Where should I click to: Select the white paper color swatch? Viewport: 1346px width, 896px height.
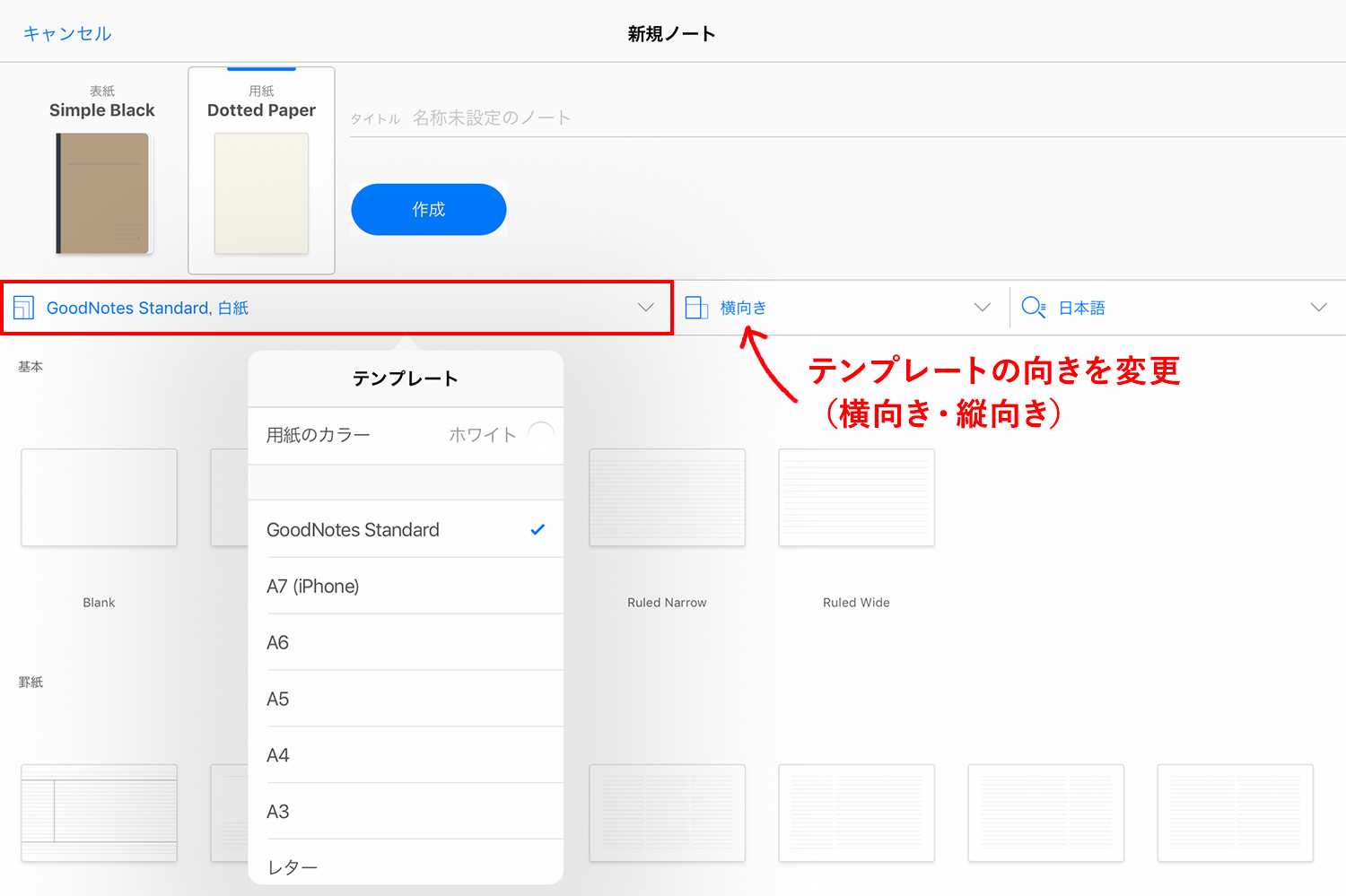(x=541, y=434)
